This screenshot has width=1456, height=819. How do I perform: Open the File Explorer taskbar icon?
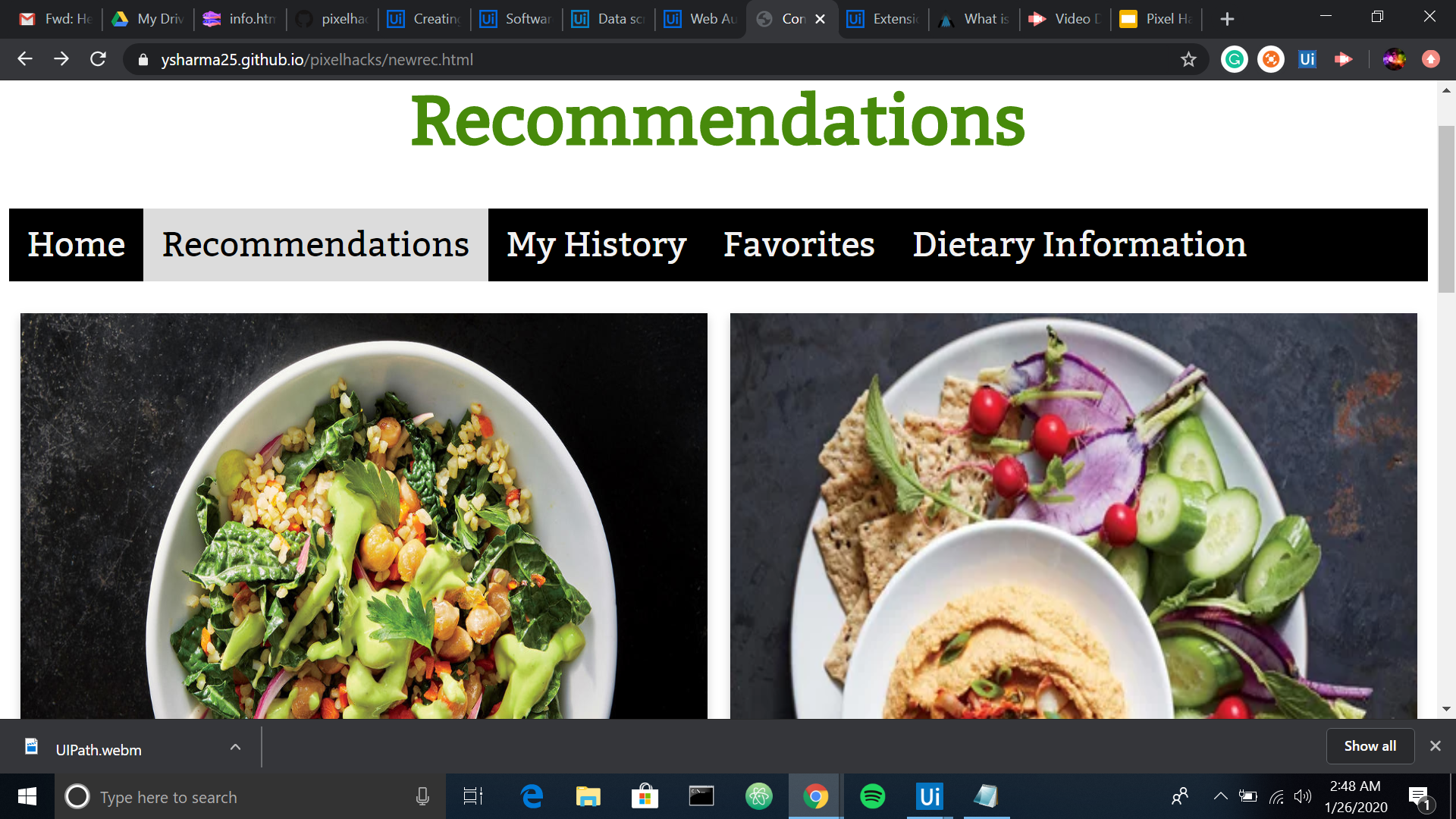[588, 796]
